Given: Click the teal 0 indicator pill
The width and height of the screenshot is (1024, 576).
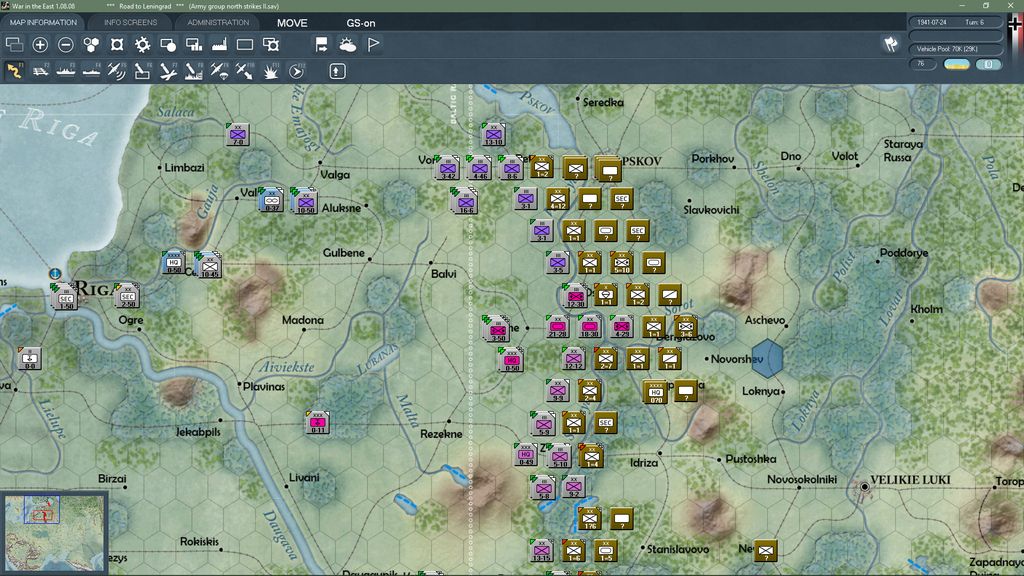Looking at the screenshot, I should [989, 64].
